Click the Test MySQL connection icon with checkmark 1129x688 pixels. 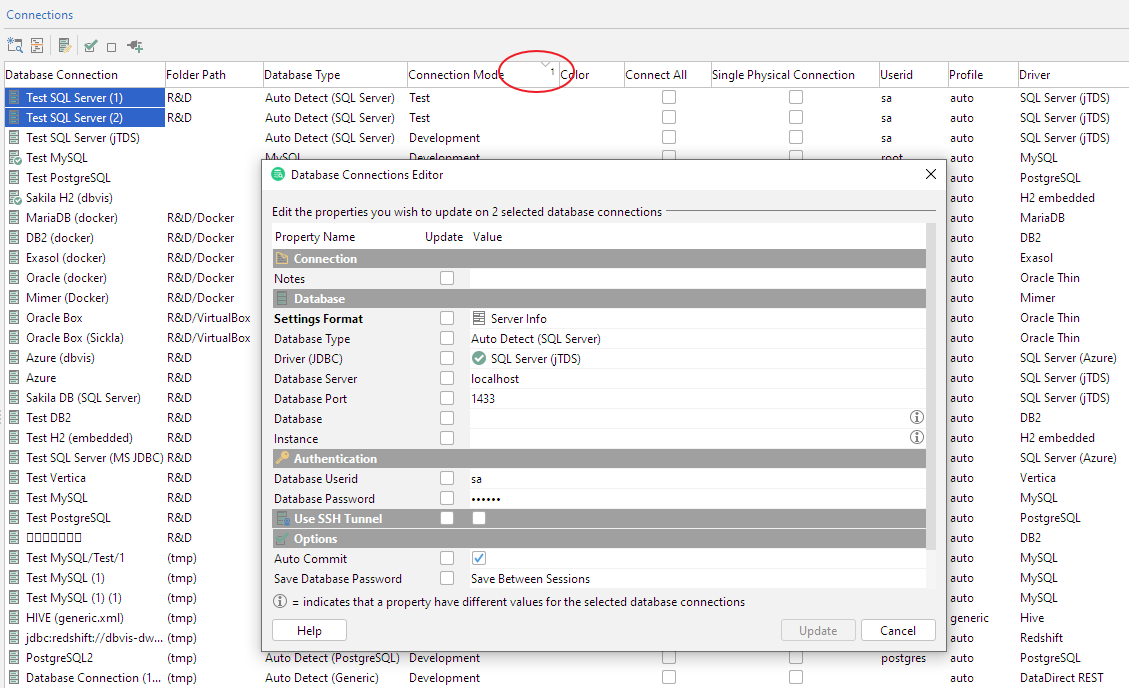(14, 158)
